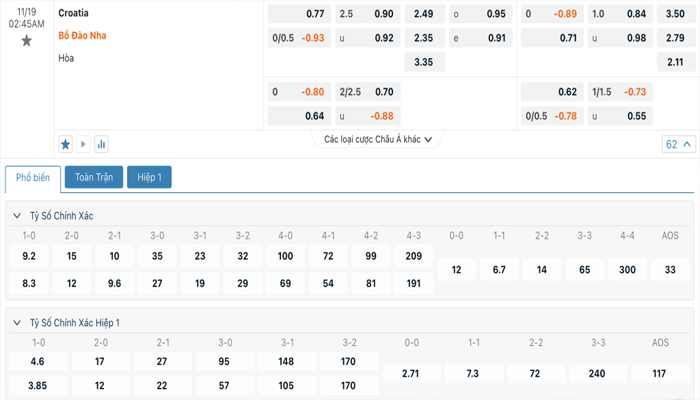This screenshot has width=700, height=400.
Task: Select AOS odds 33 in correct score
Action: click(x=670, y=270)
